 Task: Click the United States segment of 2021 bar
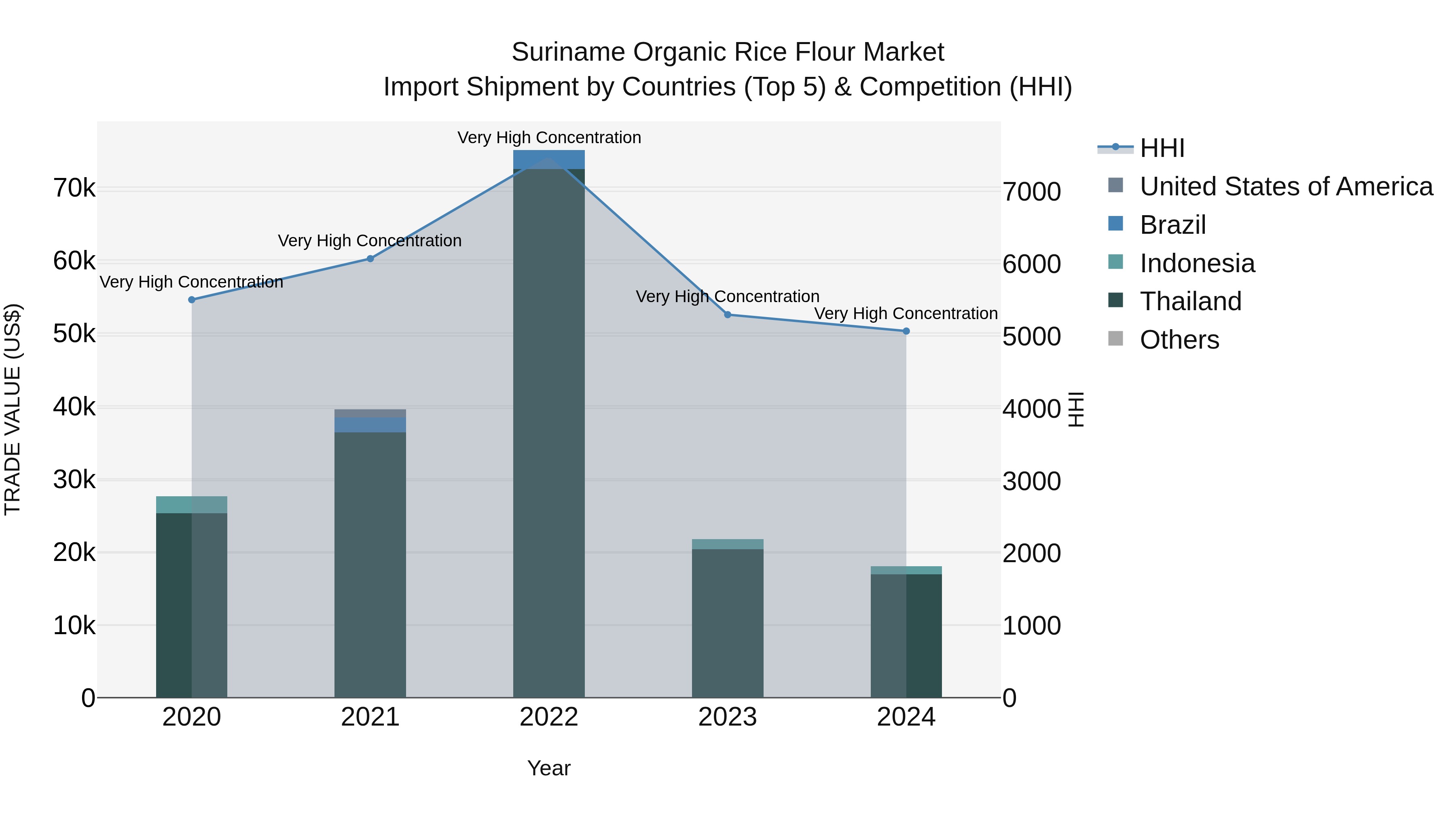click(x=370, y=413)
